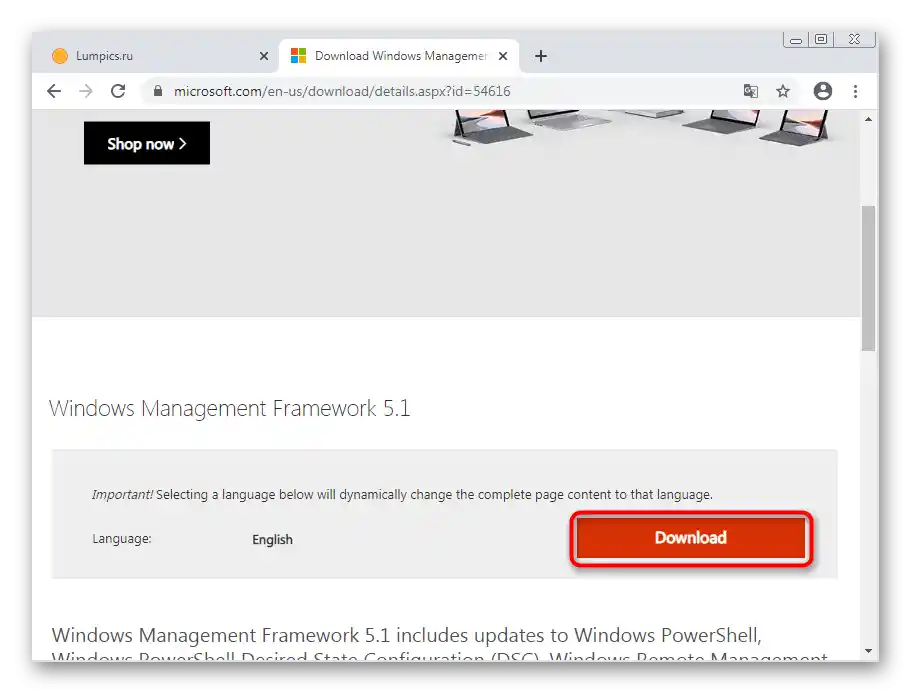This screenshot has width=911, height=694.
Task: Click the Language: label
Action: (x=122, y=539)
